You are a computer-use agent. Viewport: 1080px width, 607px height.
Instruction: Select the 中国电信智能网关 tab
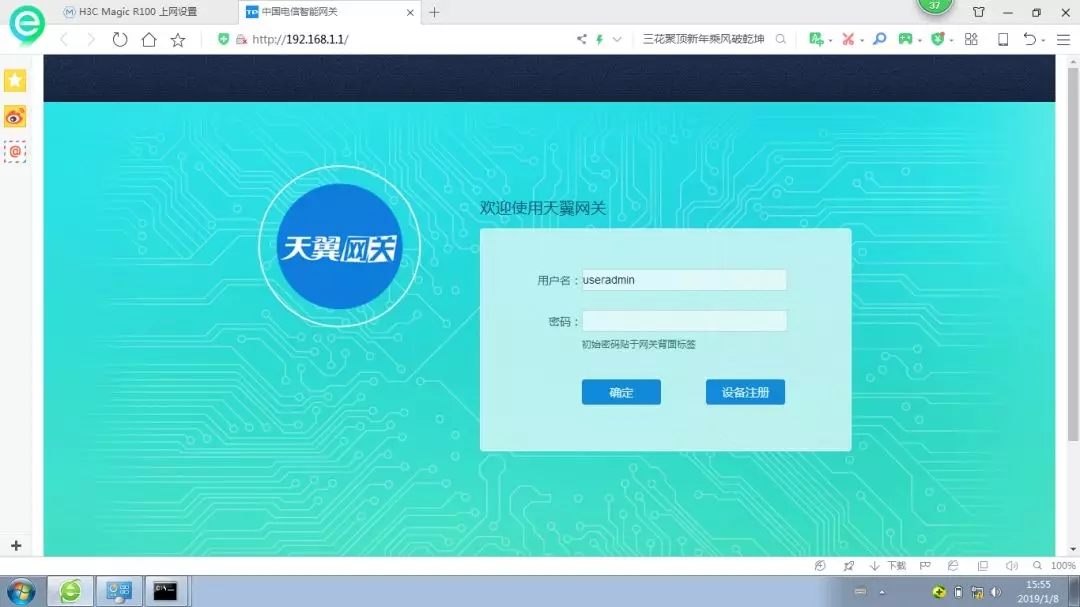300,12
